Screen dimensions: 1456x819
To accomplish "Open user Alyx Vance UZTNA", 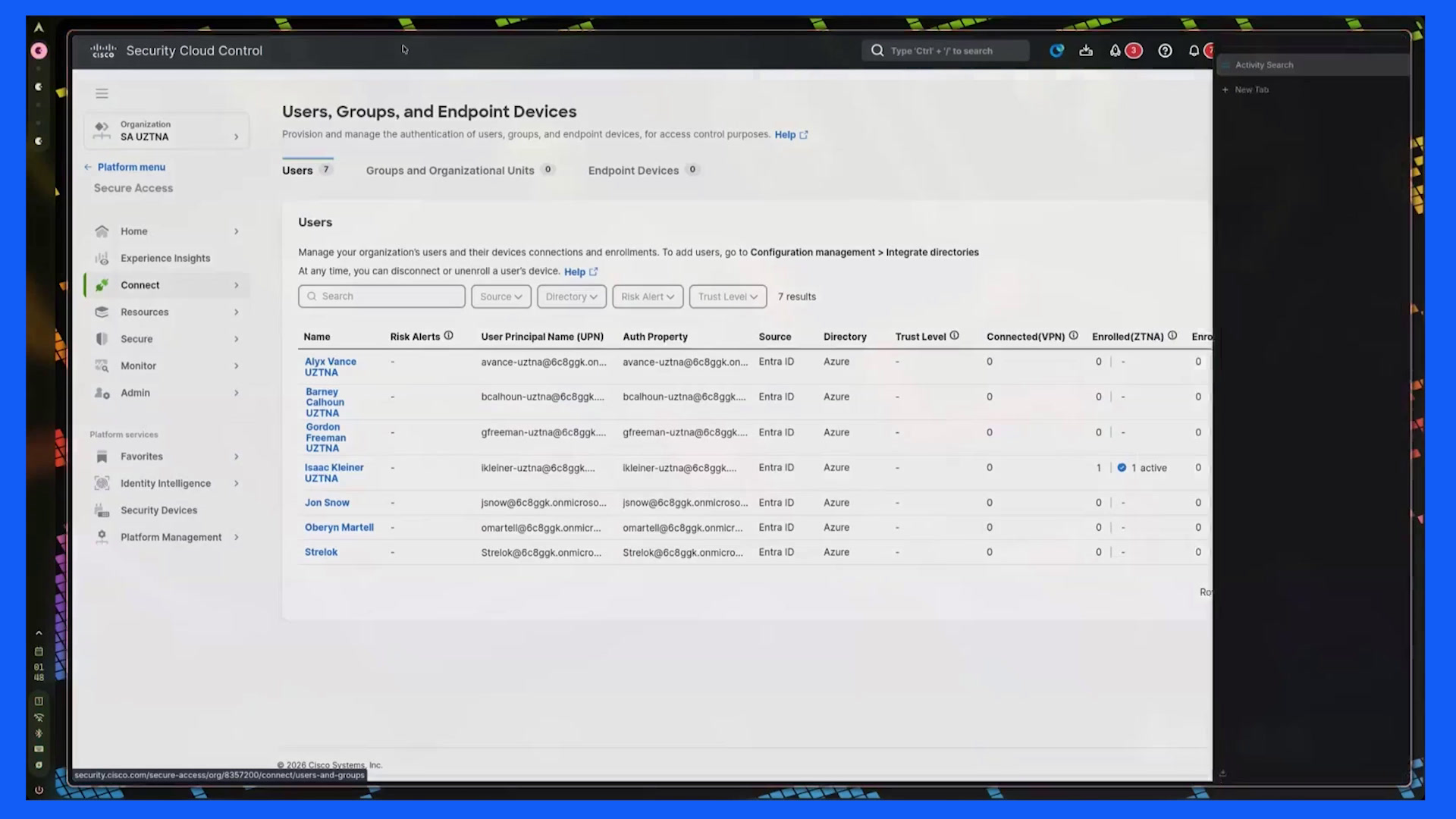I will [x=331, y=367].
